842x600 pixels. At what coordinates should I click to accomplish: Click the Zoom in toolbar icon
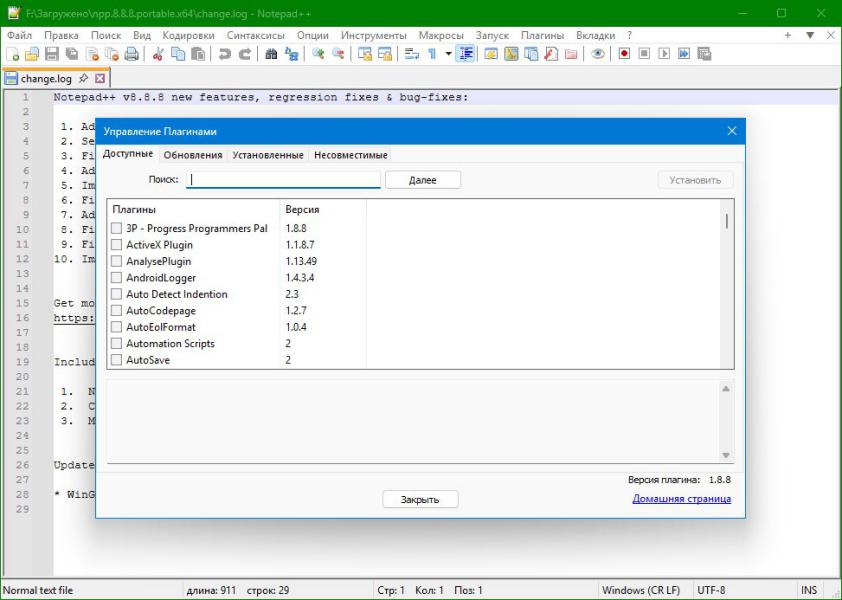(x=318, y=54)
